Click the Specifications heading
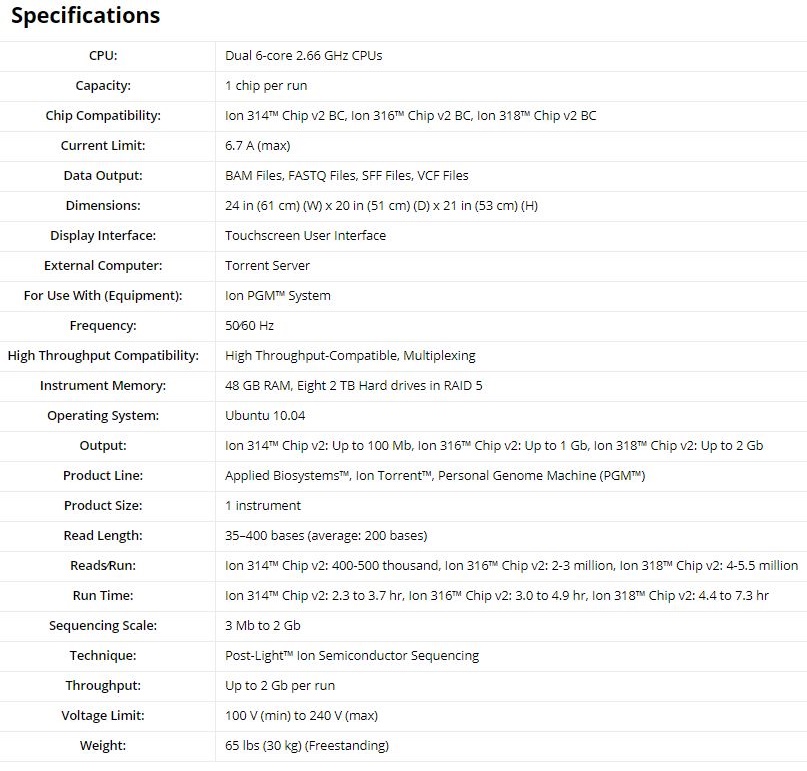Image resolution: width=807 pixels, height=771 pixels. (85, 16)
